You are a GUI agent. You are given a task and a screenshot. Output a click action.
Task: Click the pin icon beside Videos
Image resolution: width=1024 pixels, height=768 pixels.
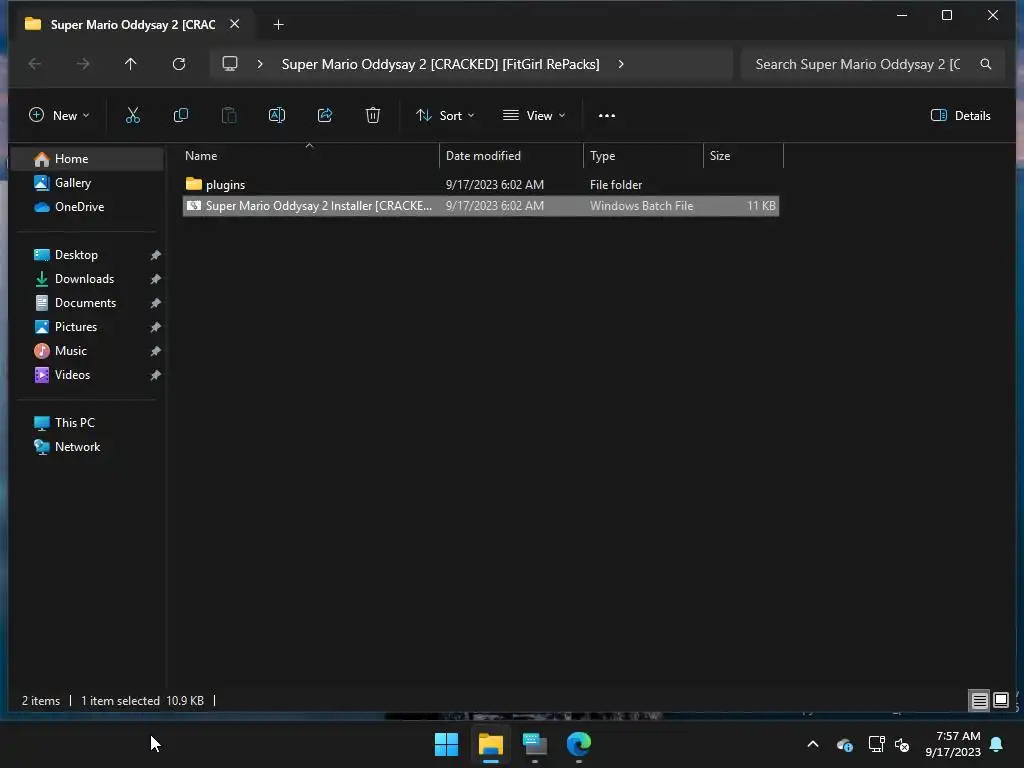155,376
